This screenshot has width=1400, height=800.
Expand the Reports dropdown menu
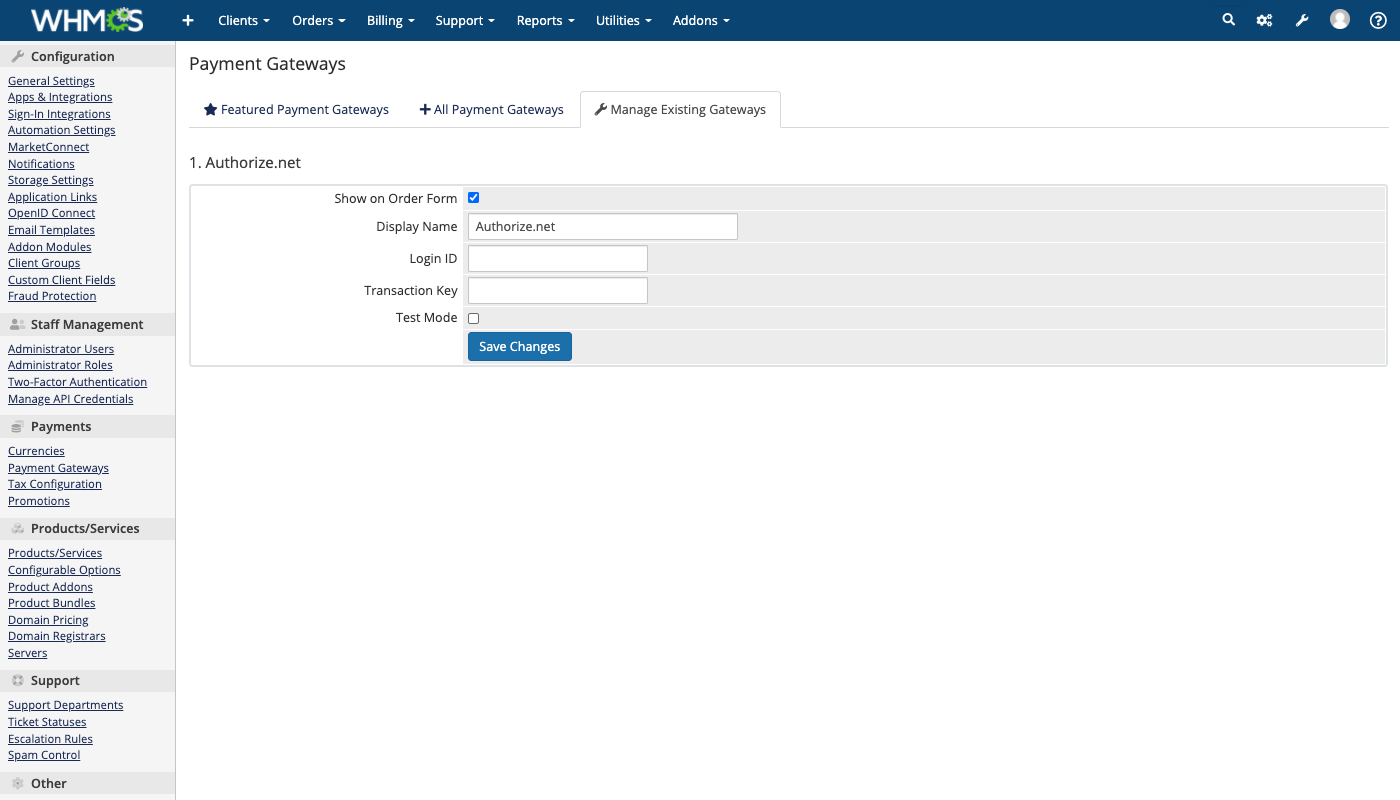[545, 20]
